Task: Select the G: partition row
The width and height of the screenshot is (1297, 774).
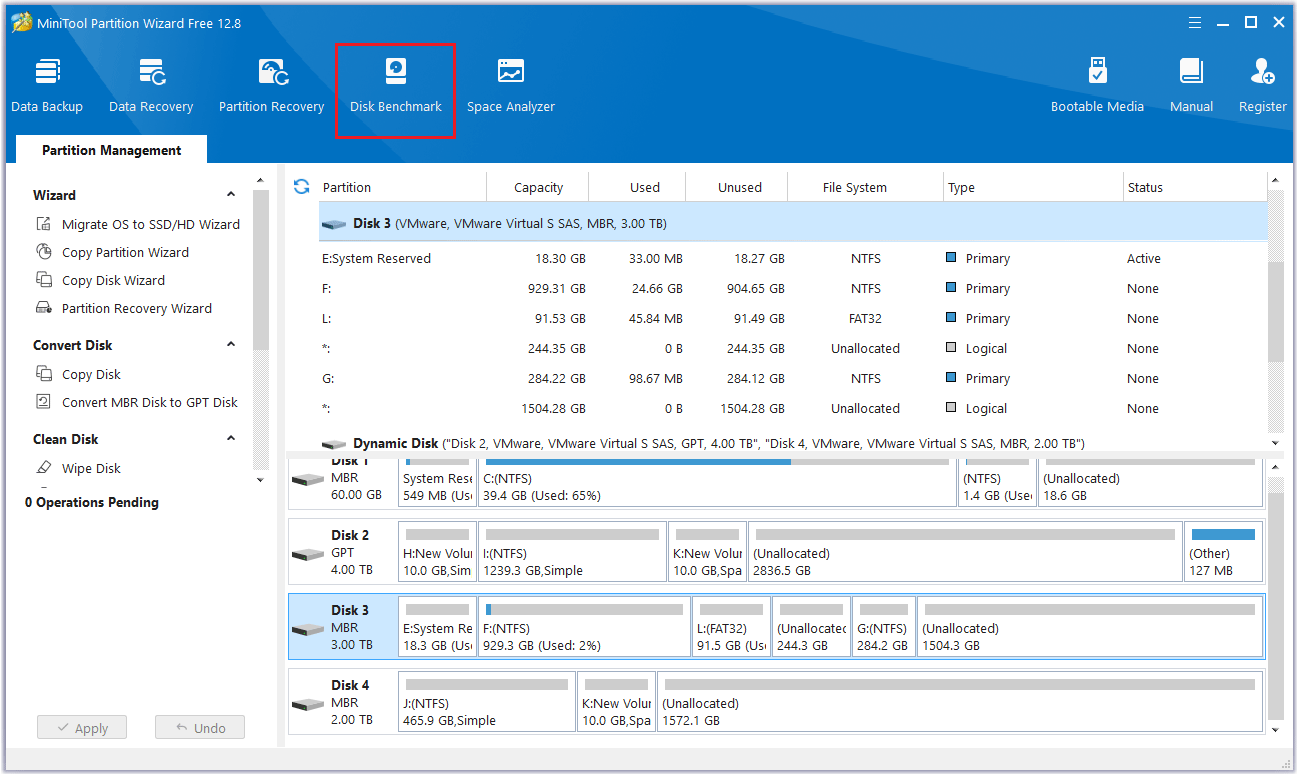Action: pyautogui.click(x=792, y=378)
